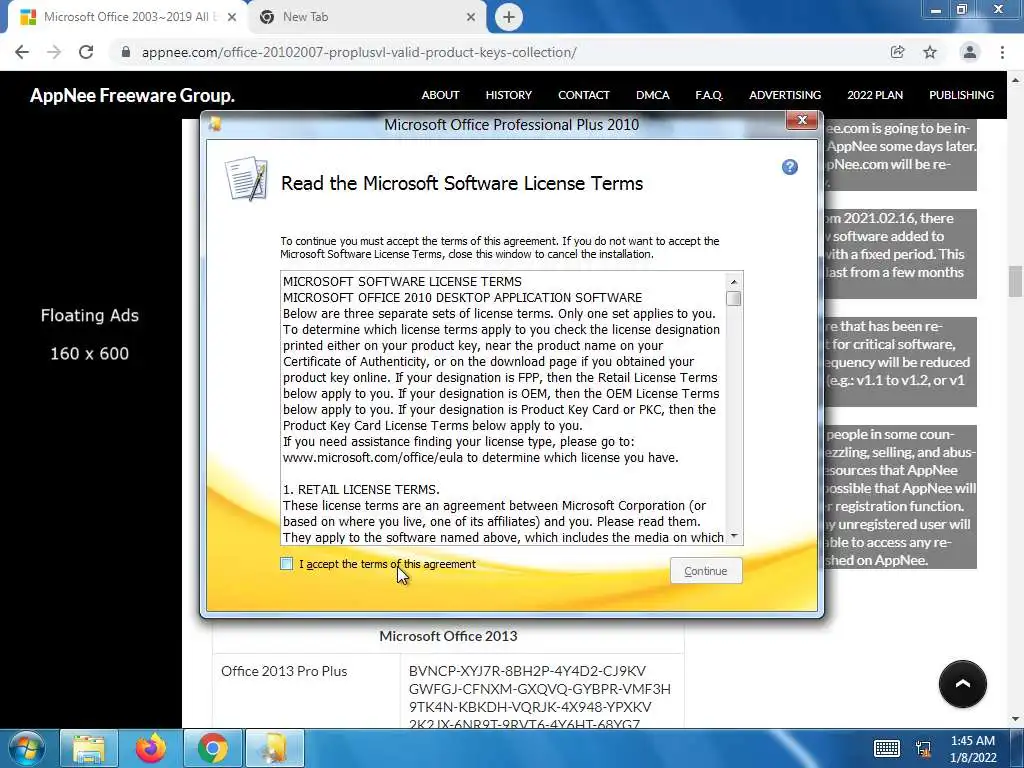Image resolution: width=1024 pixels, height=768 pixels.
Task: Check the accept terms agreement checkbox
Action: coord(287,564)
